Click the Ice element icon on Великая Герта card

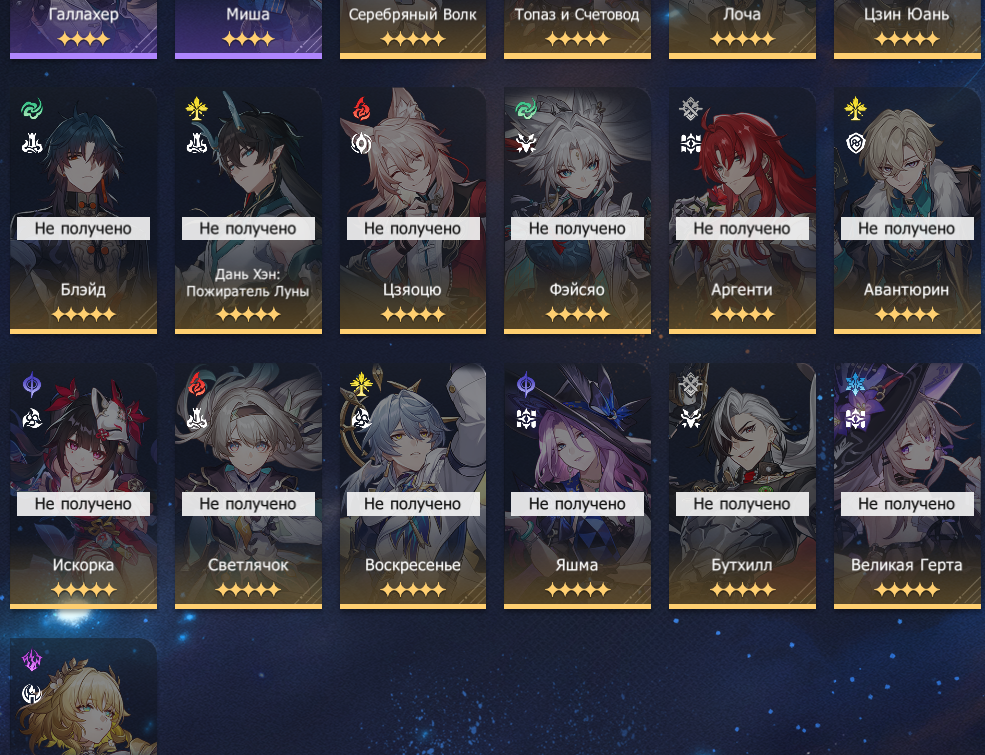(x=855, y=384)
